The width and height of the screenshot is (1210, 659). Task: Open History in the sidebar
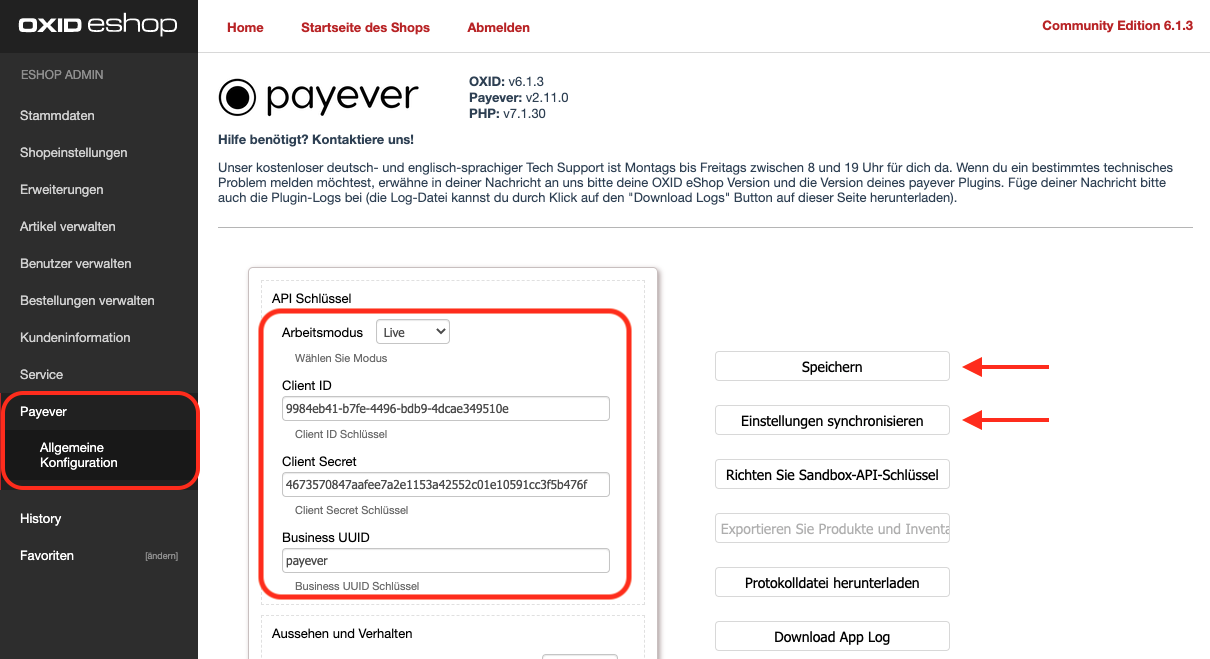pyautogui.click(x=41, y=519)
